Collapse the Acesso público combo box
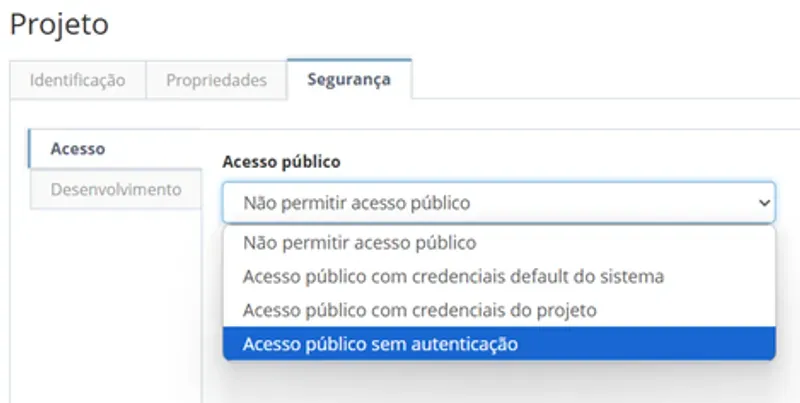Screen dimensions: 800x403 point(498,203)
